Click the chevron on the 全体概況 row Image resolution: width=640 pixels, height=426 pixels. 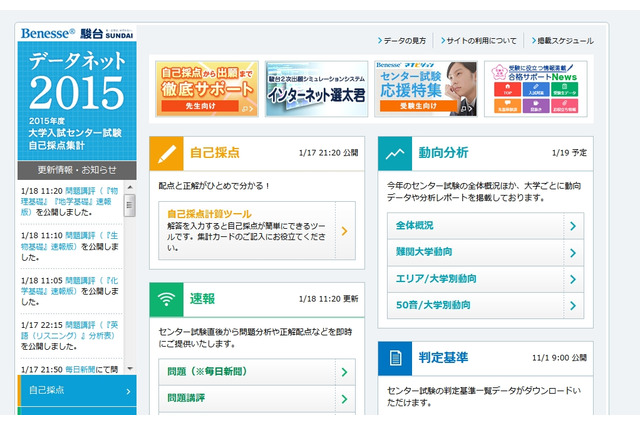pyautogui.click(x=573, y=226)
